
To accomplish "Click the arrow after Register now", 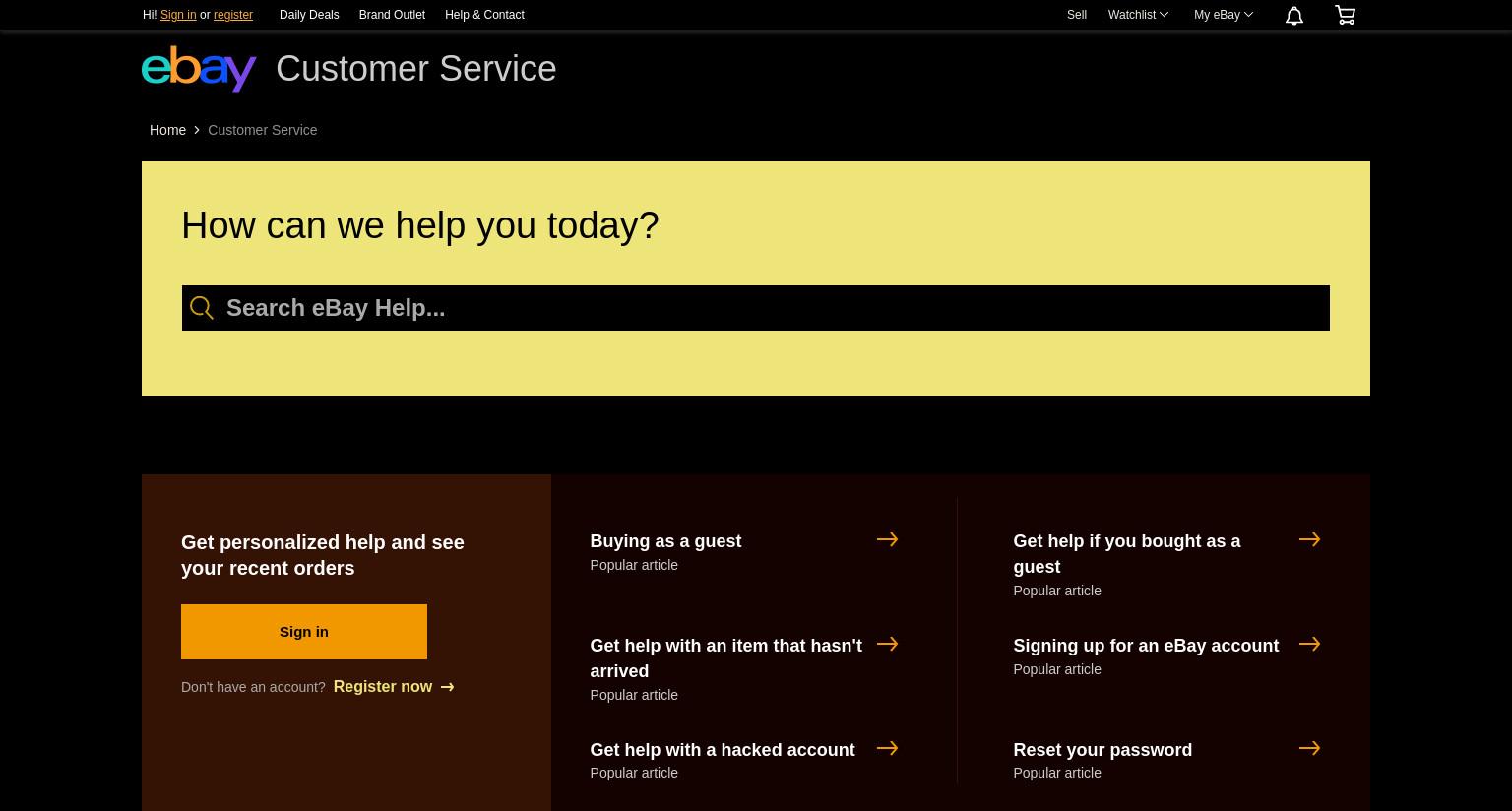I will 448,687.
